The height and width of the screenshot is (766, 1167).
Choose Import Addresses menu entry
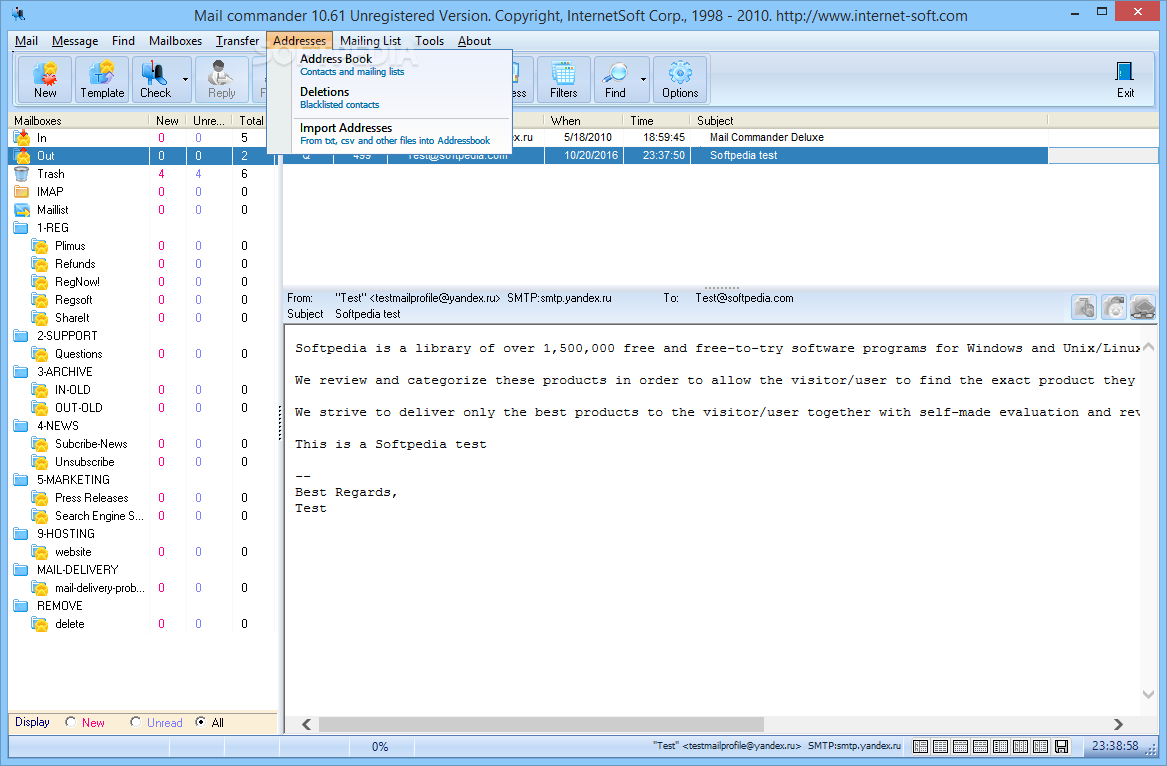tap(389, 134)
